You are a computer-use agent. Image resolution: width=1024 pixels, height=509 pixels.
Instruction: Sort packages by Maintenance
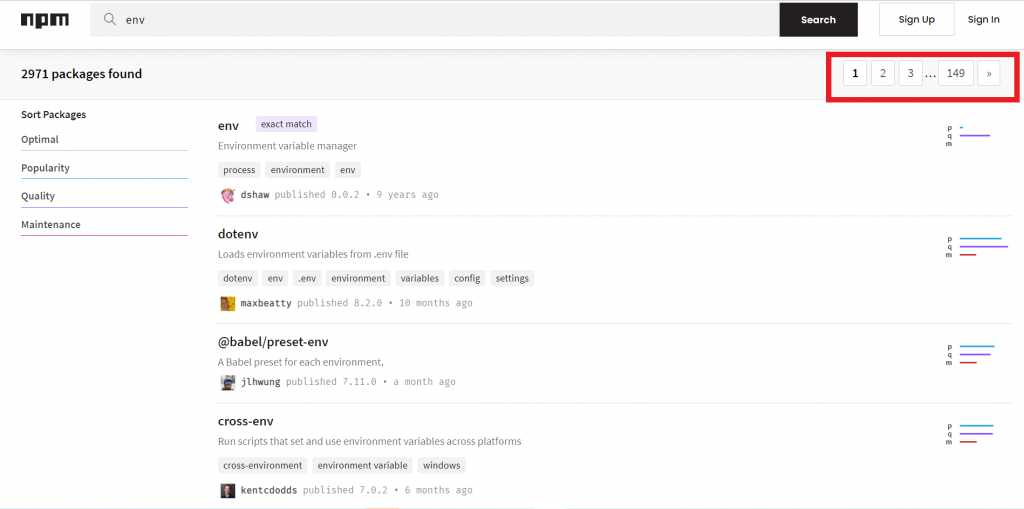click(104, 225)
